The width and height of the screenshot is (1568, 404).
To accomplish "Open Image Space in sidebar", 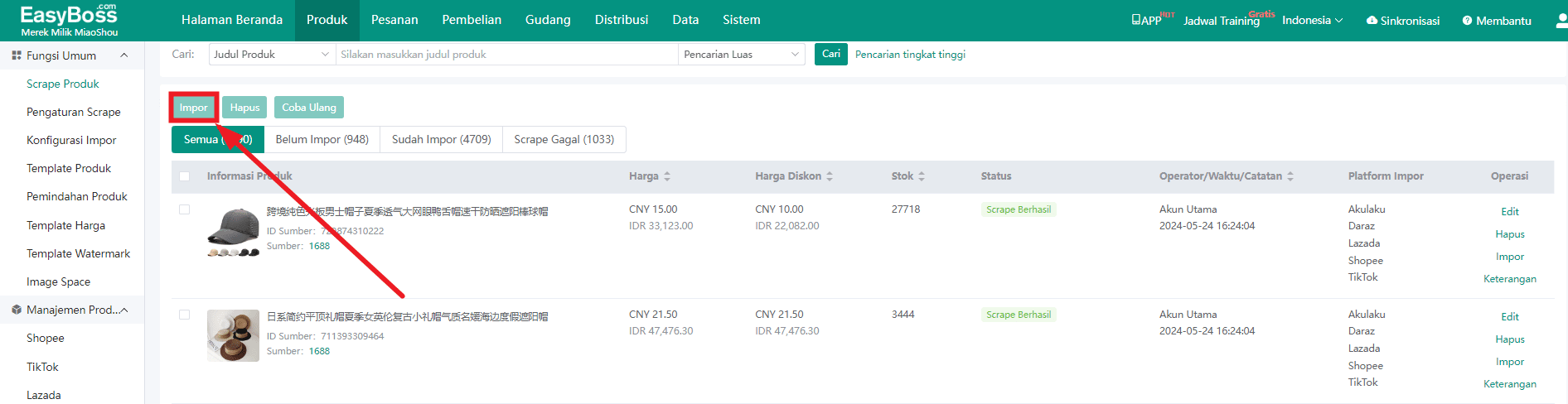I will coord(59,281).
